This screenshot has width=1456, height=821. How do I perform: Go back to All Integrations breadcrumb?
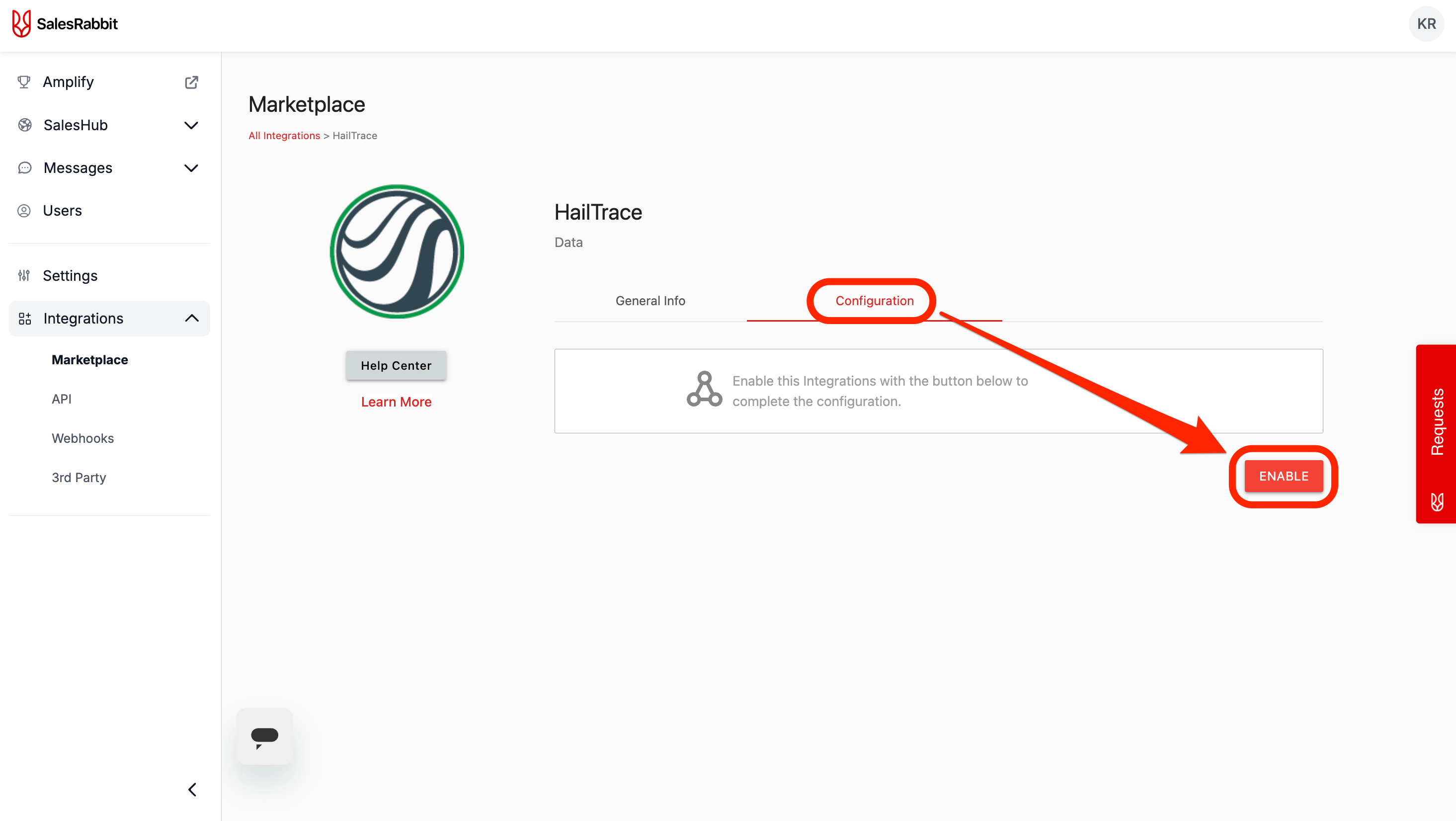pos(284,136)
